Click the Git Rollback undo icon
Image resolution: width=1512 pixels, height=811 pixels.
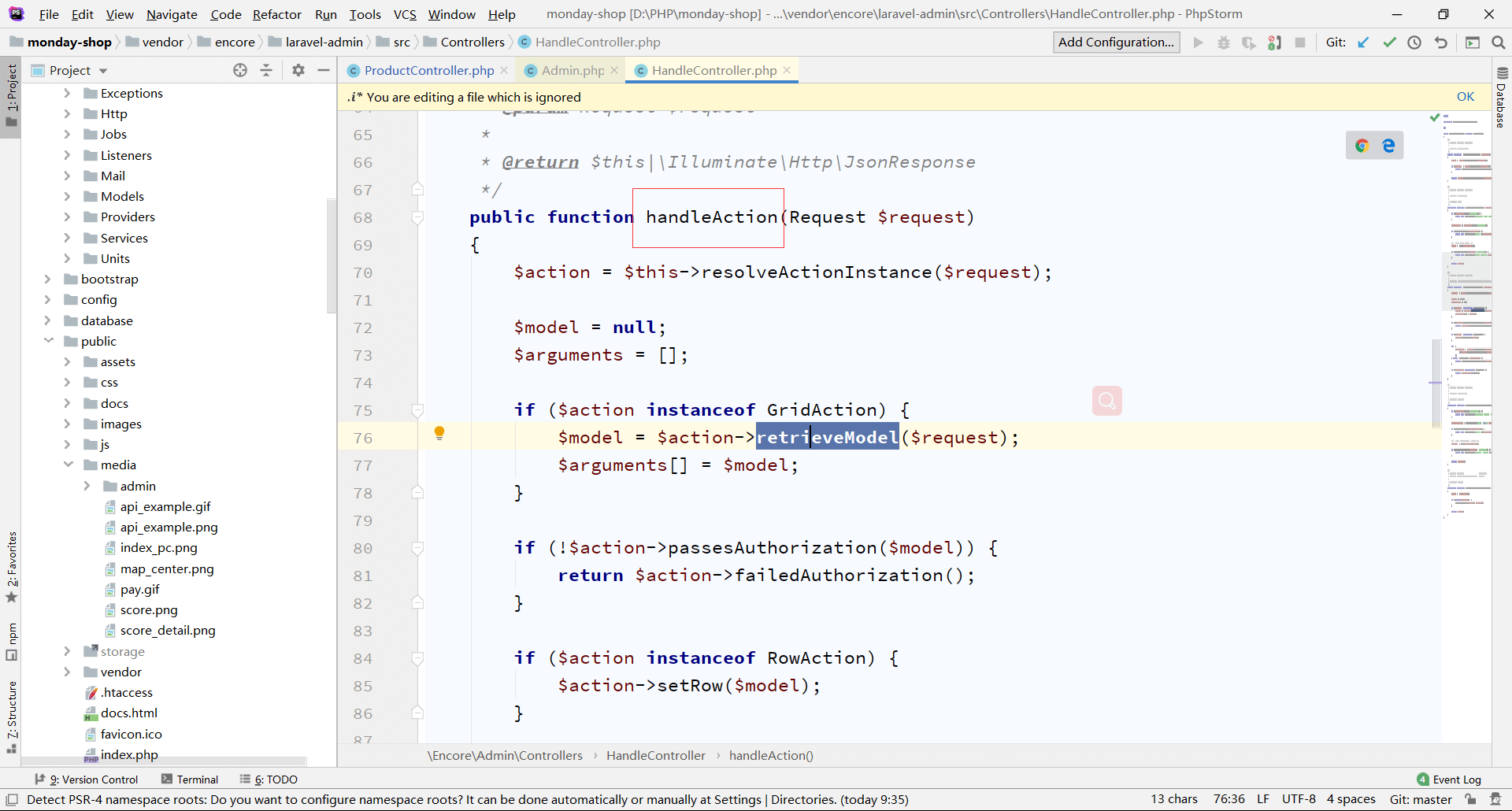(x=1441, y=43)
